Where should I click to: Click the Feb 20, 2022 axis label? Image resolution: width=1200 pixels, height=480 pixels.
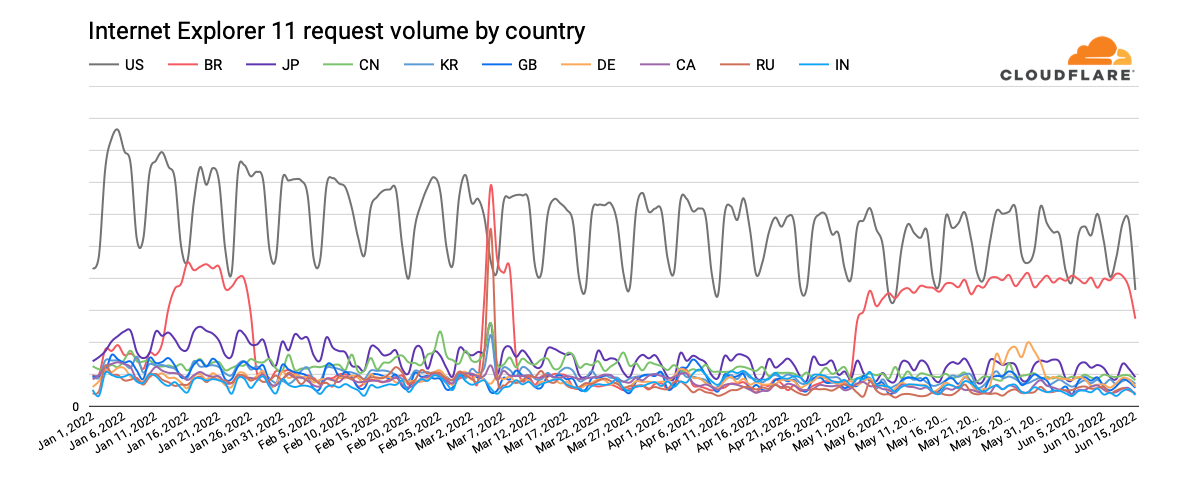(x=379, y=433)
